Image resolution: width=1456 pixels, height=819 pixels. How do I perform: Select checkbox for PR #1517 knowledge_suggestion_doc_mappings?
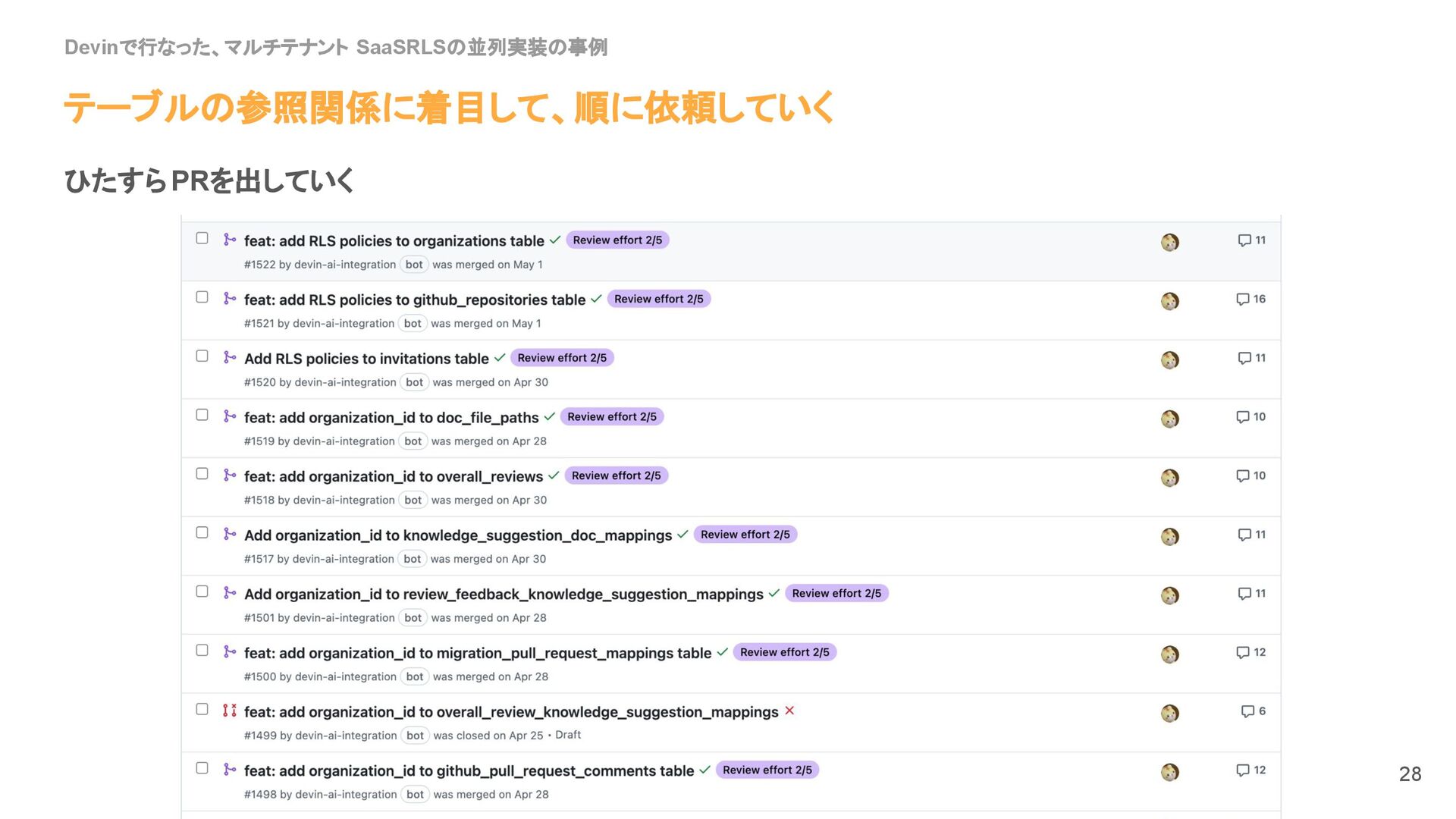point(202,532)
